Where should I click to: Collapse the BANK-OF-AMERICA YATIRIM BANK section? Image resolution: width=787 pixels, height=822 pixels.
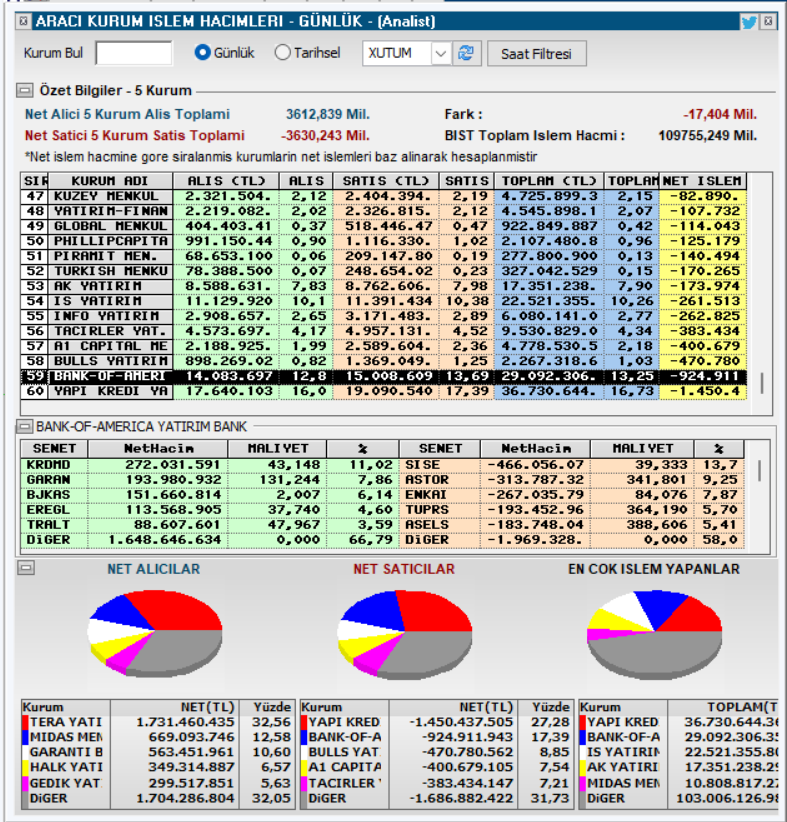click(24, 427)
